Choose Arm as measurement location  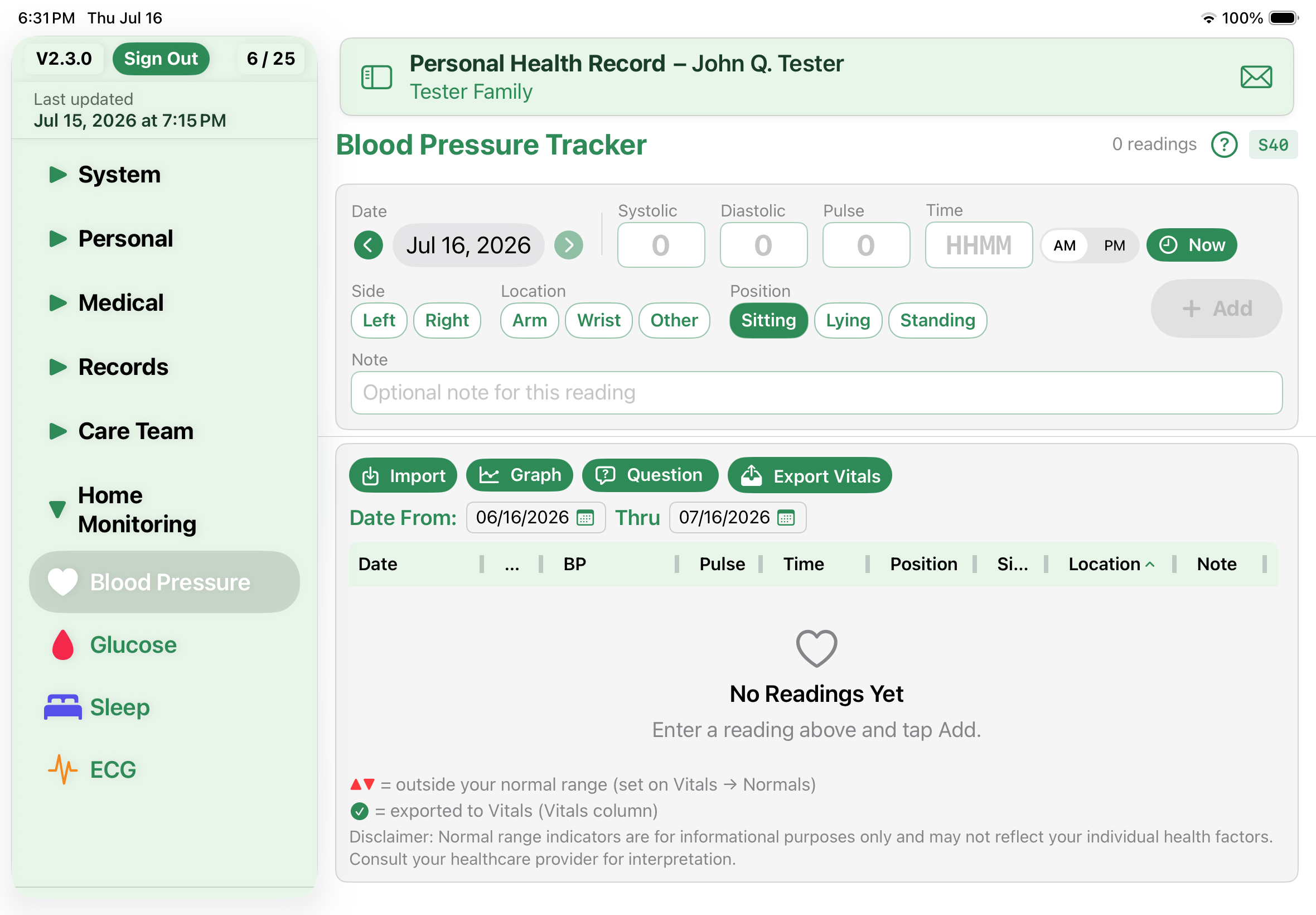(529, 320)
